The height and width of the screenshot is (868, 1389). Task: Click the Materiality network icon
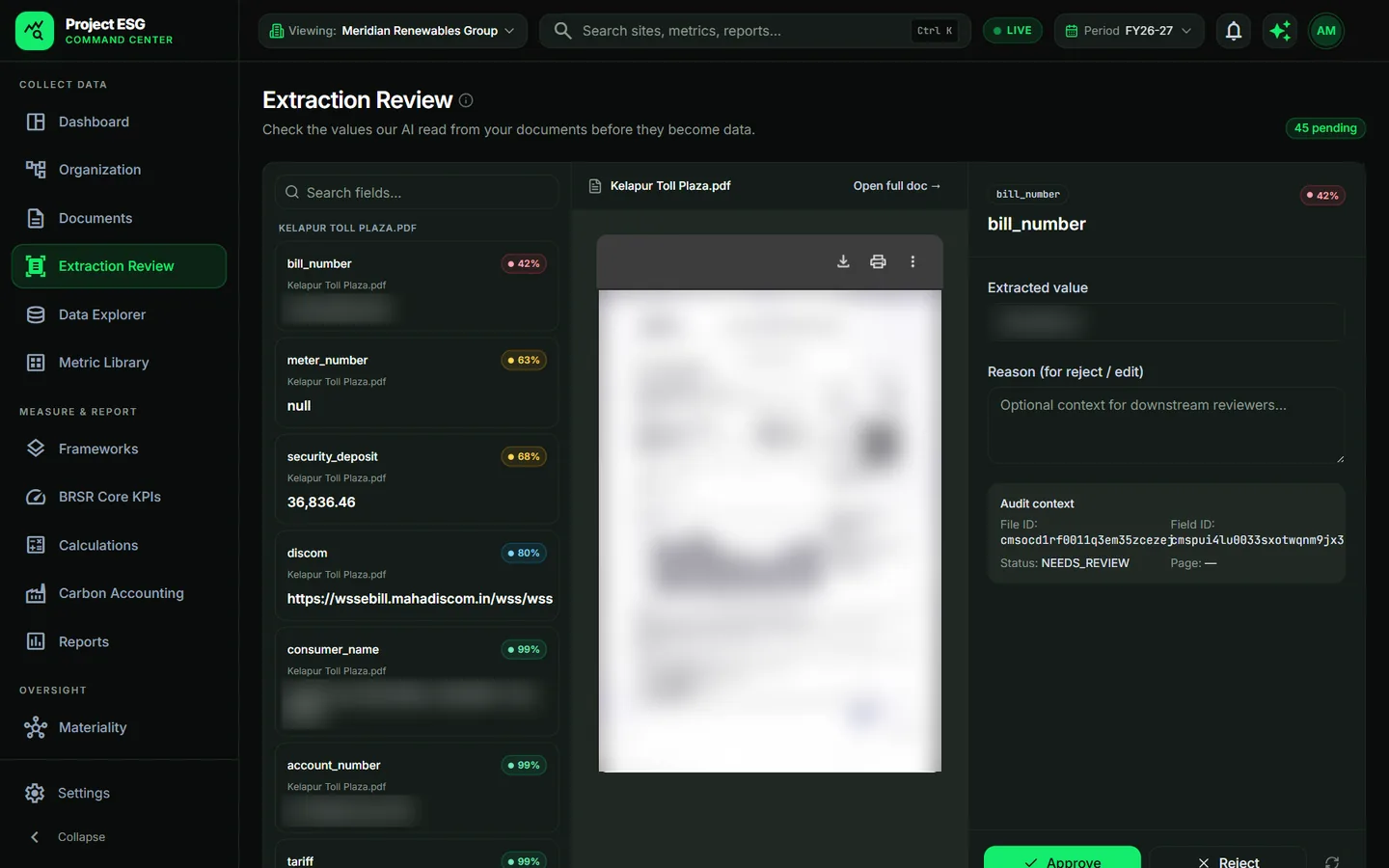(x=36, y=727)
